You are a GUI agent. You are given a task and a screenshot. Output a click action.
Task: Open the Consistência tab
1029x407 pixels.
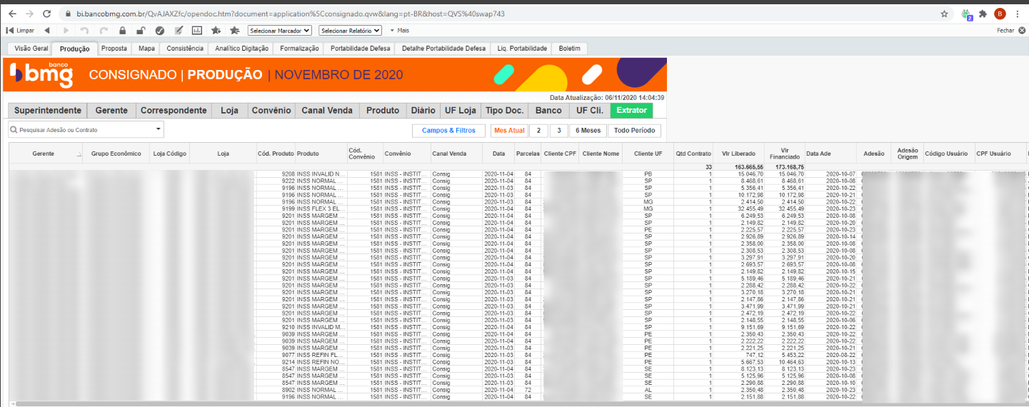pyautogui.click(x=185, y=49)
